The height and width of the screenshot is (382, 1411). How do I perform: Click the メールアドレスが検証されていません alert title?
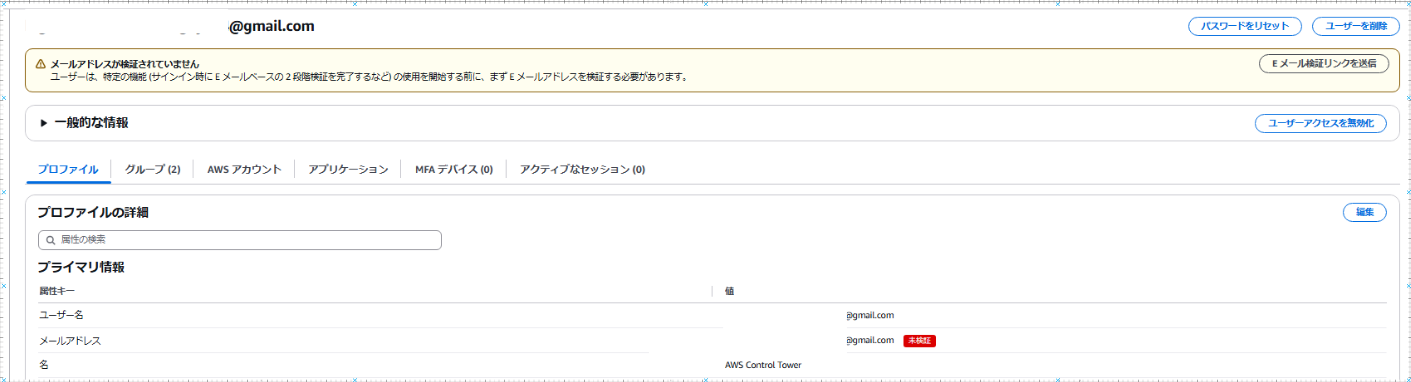(124, 63)
